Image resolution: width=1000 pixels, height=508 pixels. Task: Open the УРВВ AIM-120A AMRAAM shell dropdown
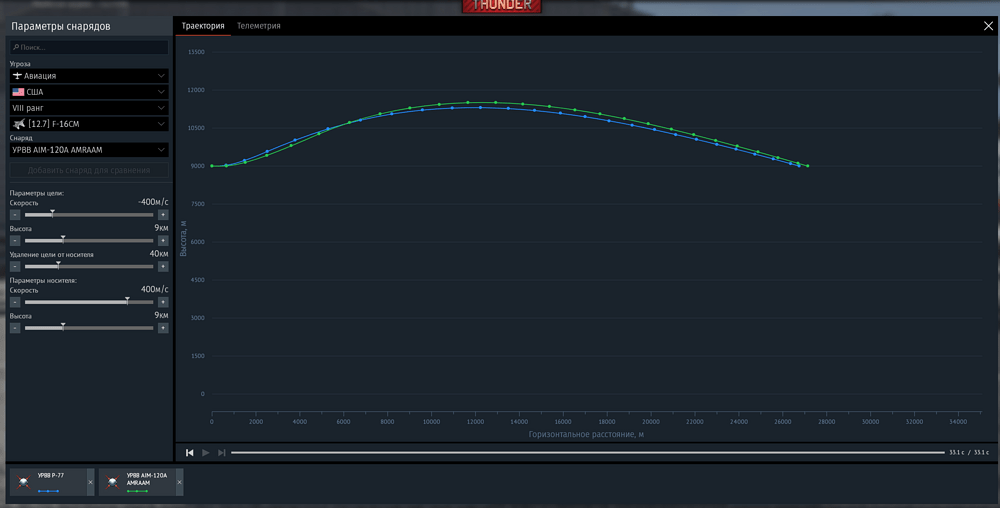coord(89,150)
